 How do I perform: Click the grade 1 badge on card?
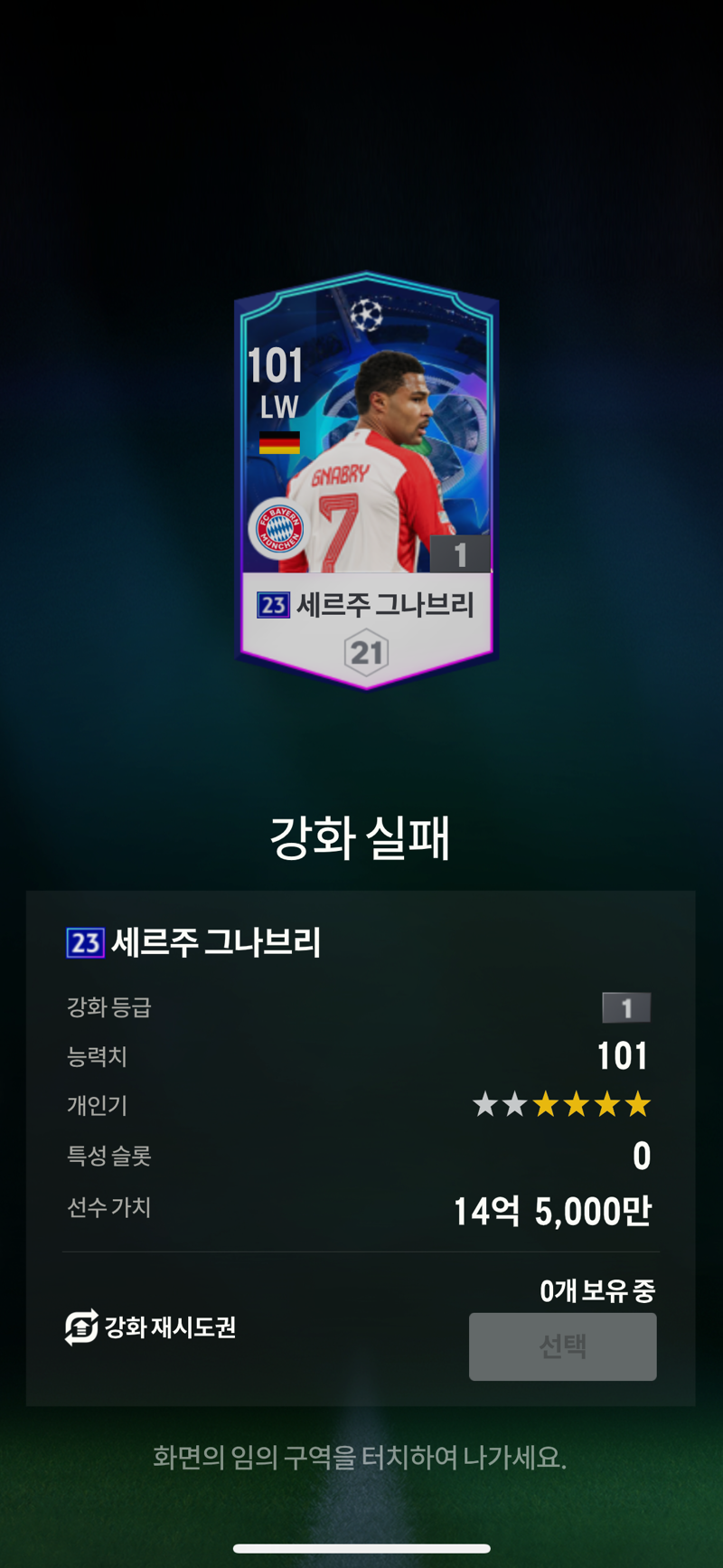tap(459, 553)
